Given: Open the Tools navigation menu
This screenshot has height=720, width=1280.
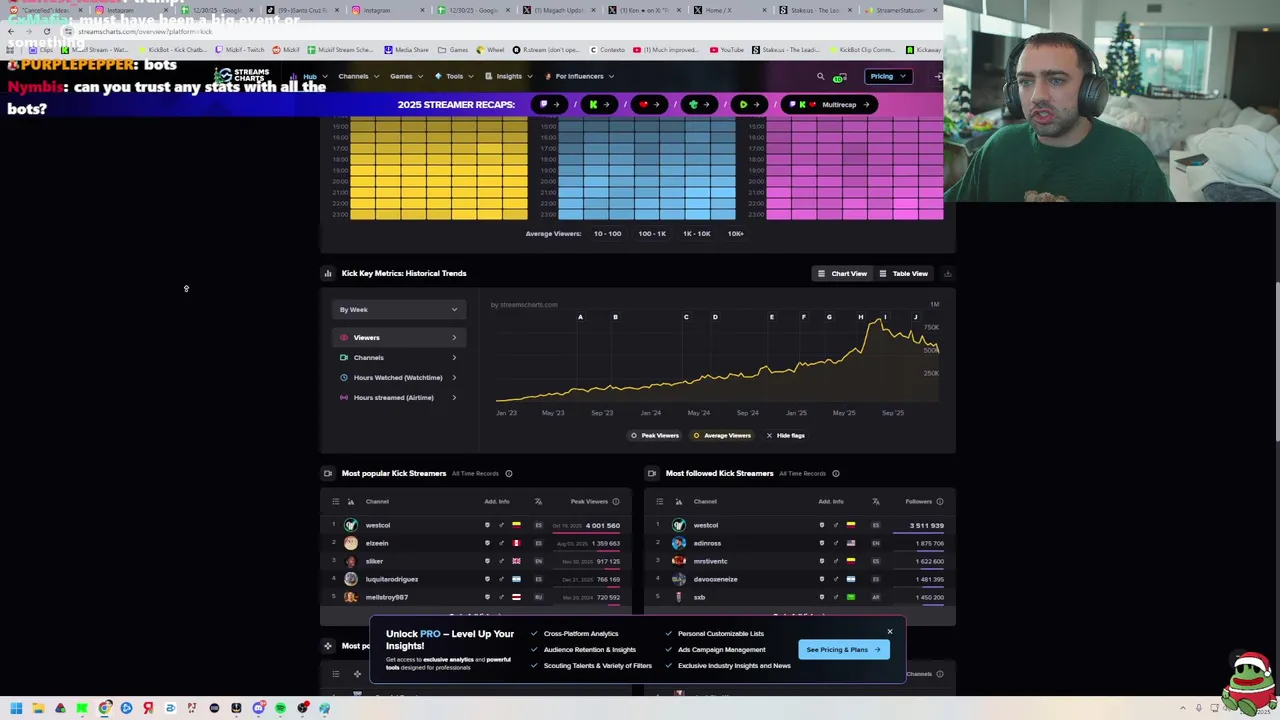Looking at the screenshot, I should (x=453, y=76).
